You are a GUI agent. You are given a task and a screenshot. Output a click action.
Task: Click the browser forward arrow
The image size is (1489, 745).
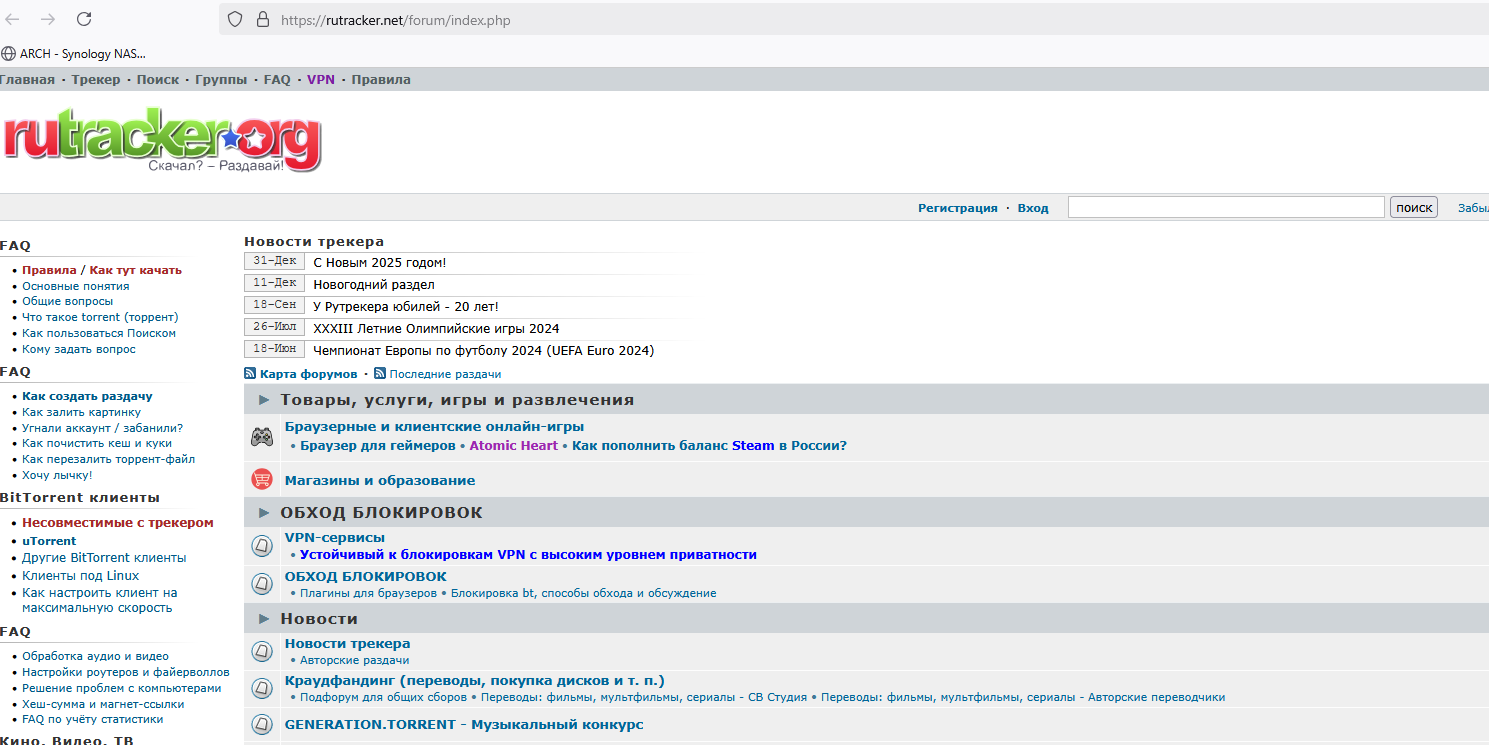tap(48, 19)
